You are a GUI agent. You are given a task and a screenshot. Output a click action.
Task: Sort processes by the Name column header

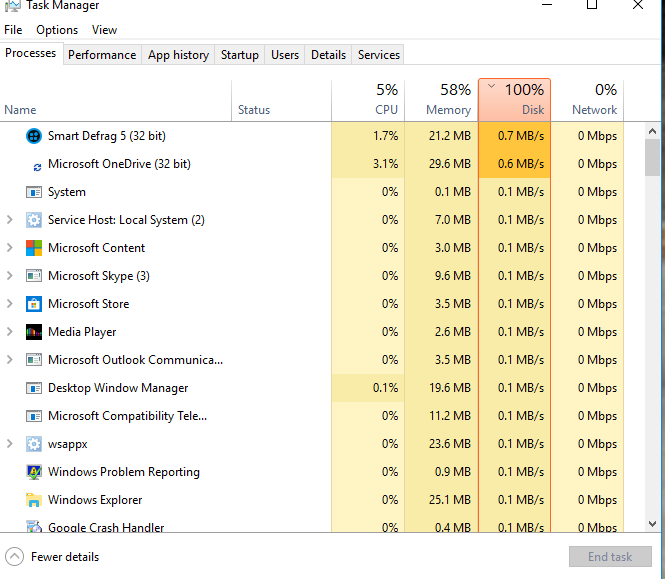(115, 101)
